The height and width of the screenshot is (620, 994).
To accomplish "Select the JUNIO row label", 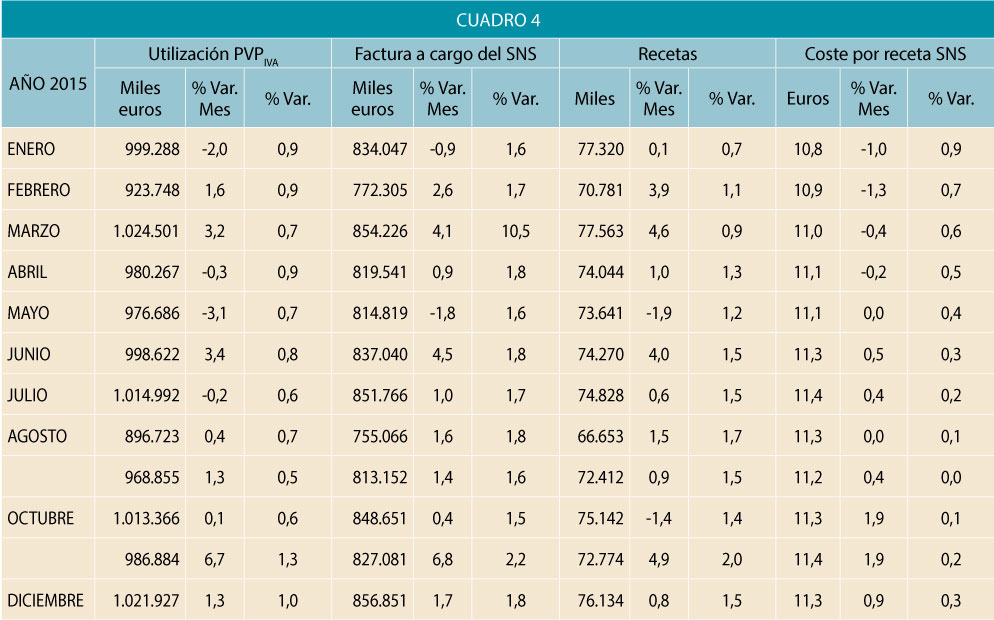I will pyautogui.click(x=29, y=354).
